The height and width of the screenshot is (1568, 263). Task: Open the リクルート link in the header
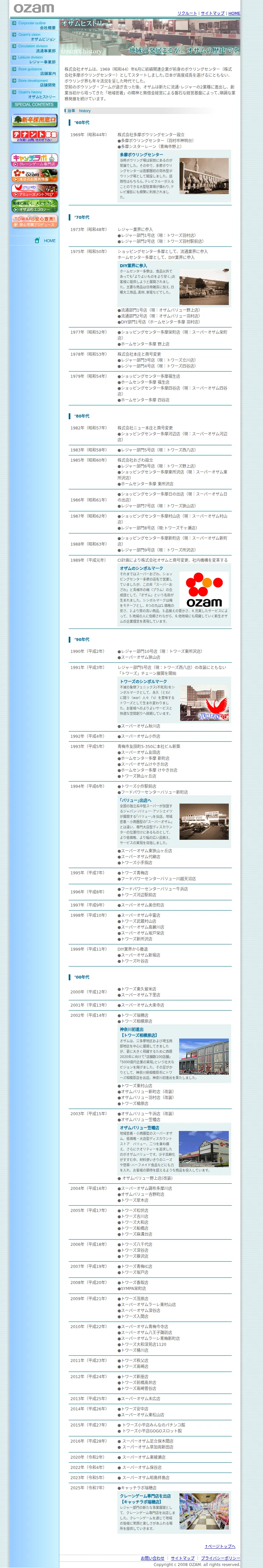pyautogui.click(x=187, y=13)
